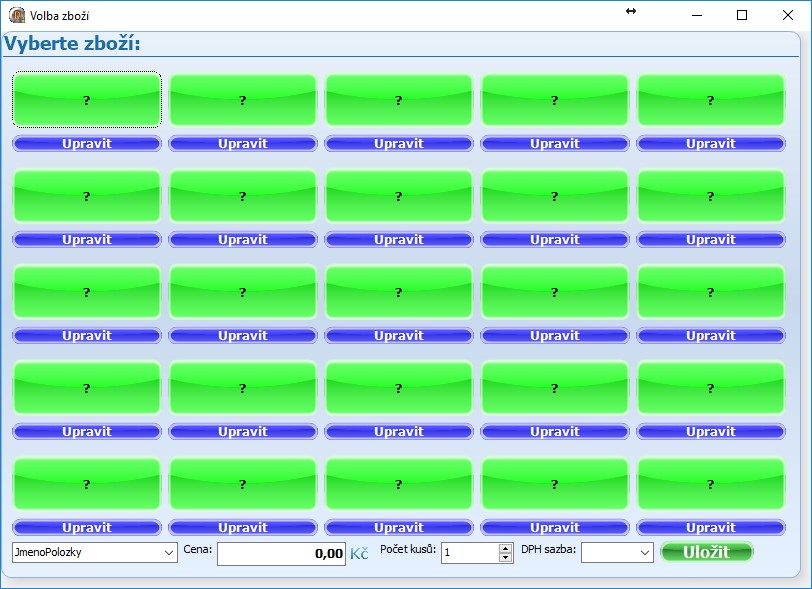
Task: Increase Počet kusů with the up arrow
Action: (505, 548)
